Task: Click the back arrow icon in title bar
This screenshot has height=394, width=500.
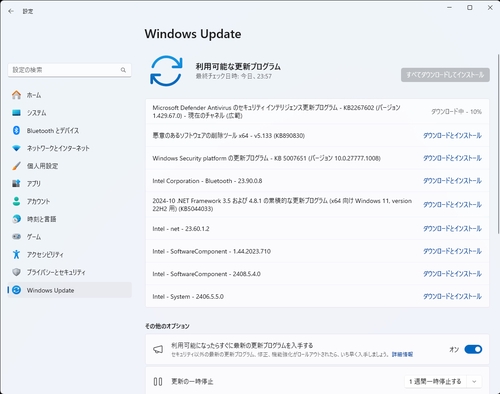Action: (x=11, y=11)
